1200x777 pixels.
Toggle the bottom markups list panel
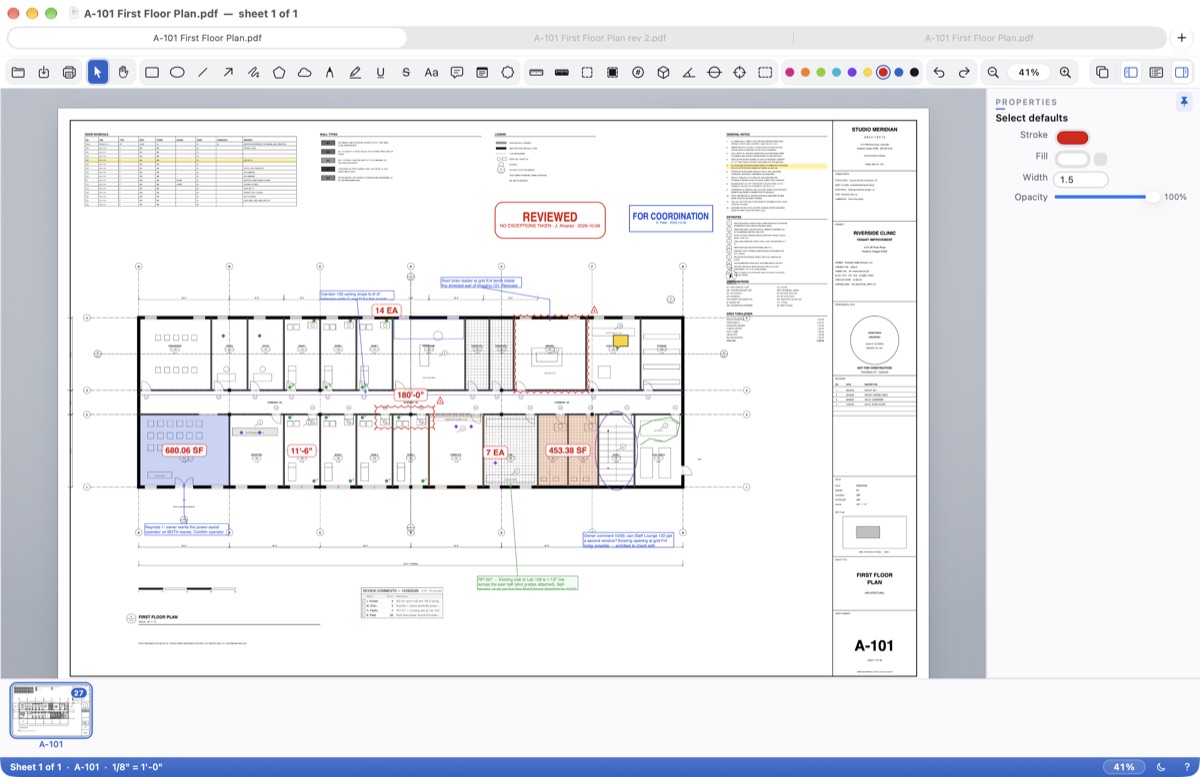coord(1156,72)
